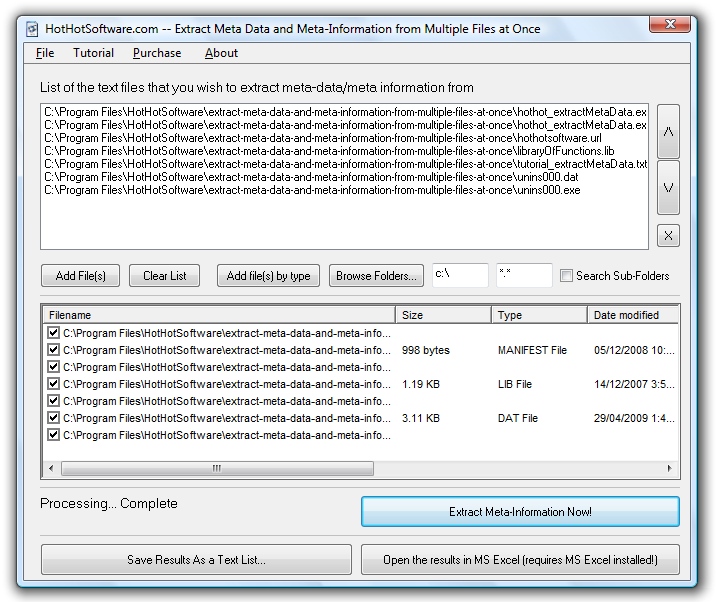Image resolution: width=718 pixels, height=602 pixels.
Task: Uncheck the 1.19 KB LIB File row checkbox
Action: (x=54, y=384)
